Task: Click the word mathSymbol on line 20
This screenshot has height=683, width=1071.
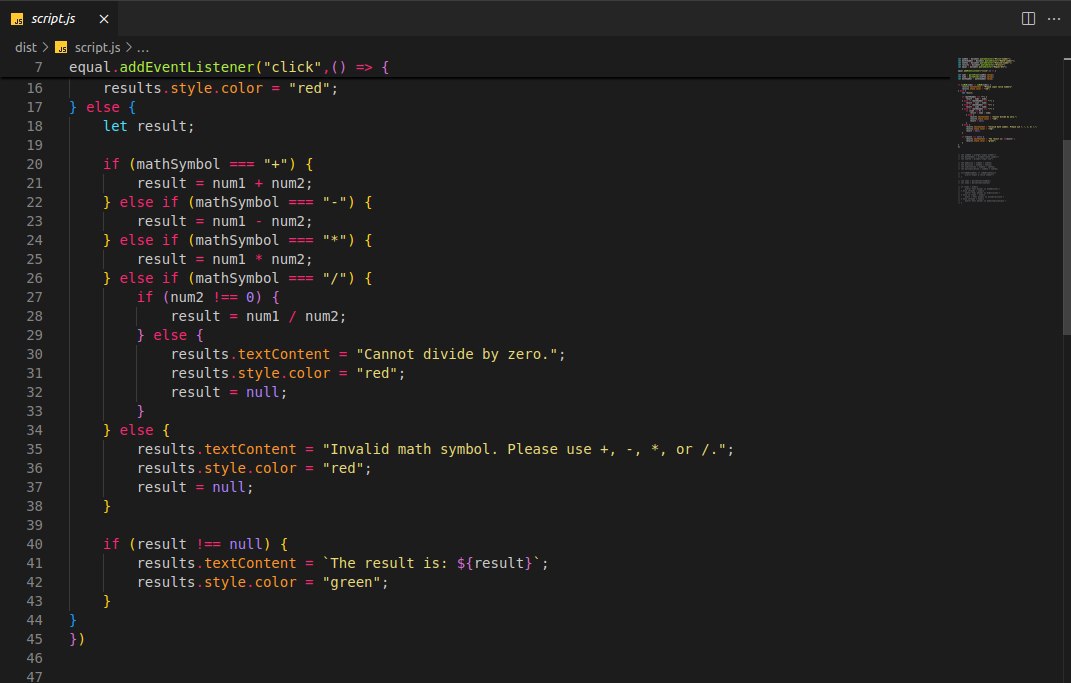Action: tap(177, 164)
